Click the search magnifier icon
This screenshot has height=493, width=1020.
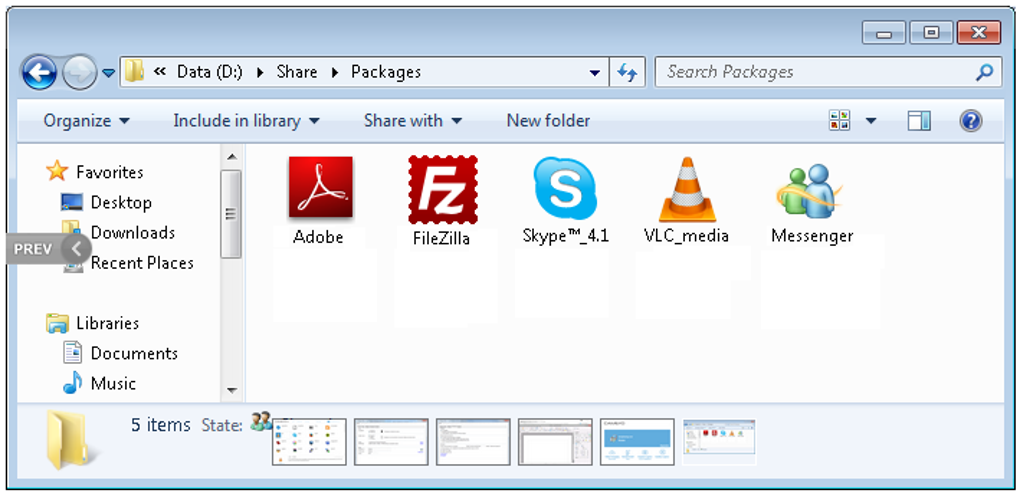[x=984, y=72]
